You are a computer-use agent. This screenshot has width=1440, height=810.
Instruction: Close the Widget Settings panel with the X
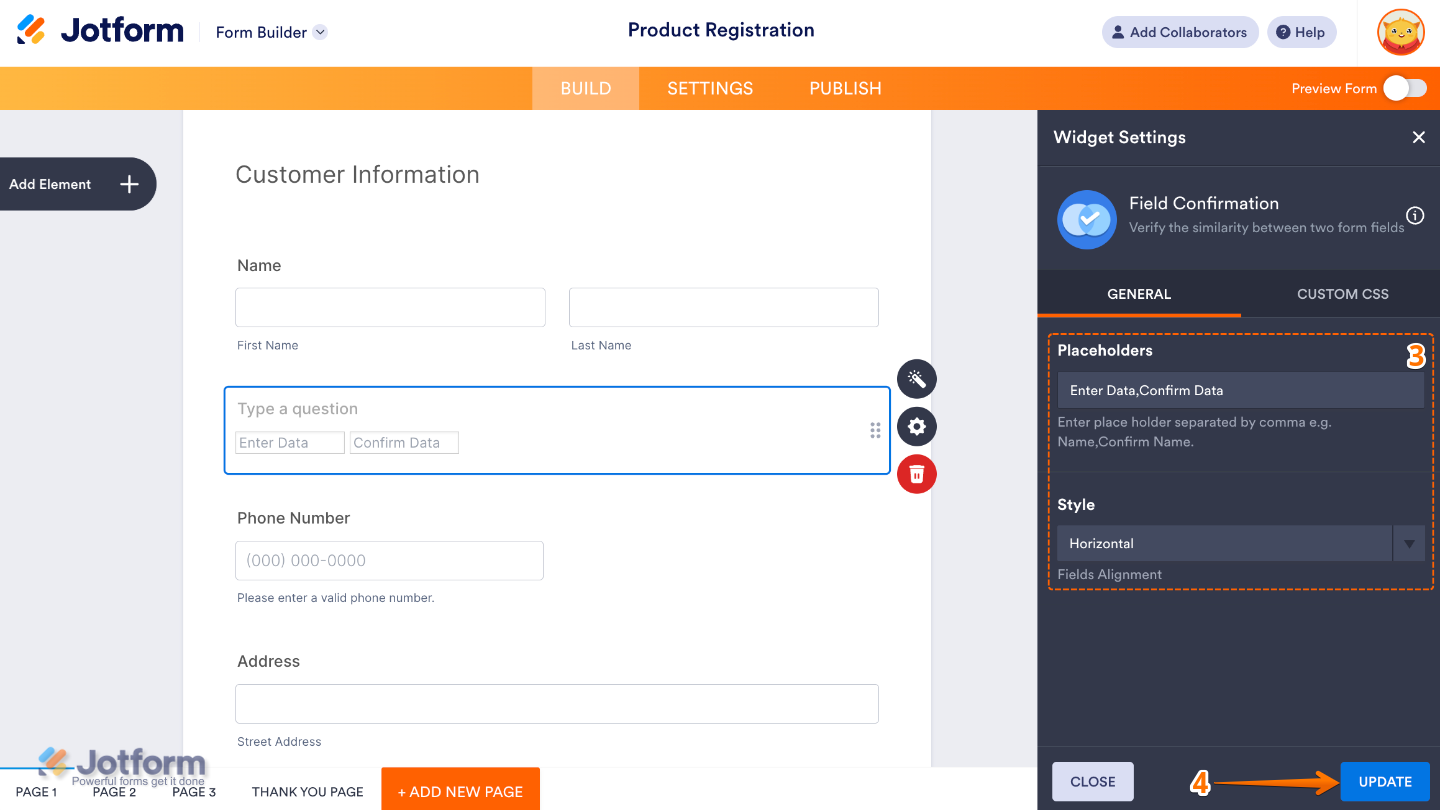(1418, 137)
